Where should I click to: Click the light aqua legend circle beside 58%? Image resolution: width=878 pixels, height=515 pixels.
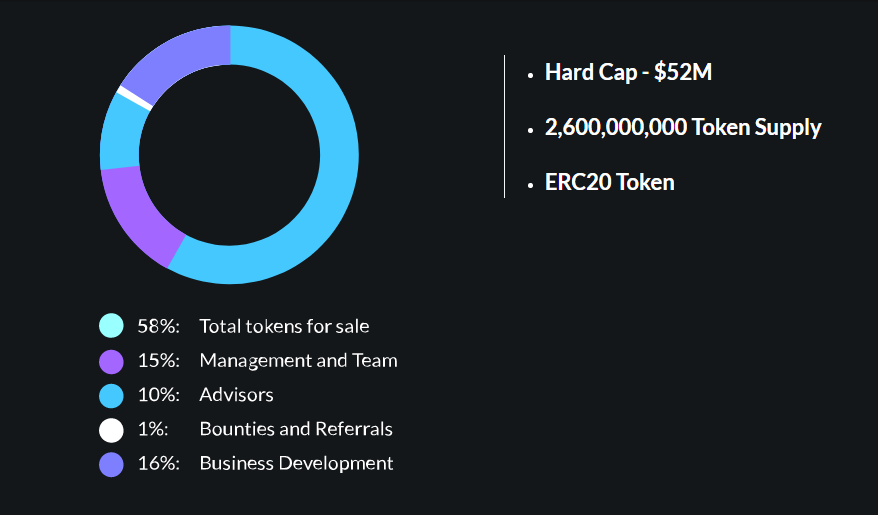[111, 326]
